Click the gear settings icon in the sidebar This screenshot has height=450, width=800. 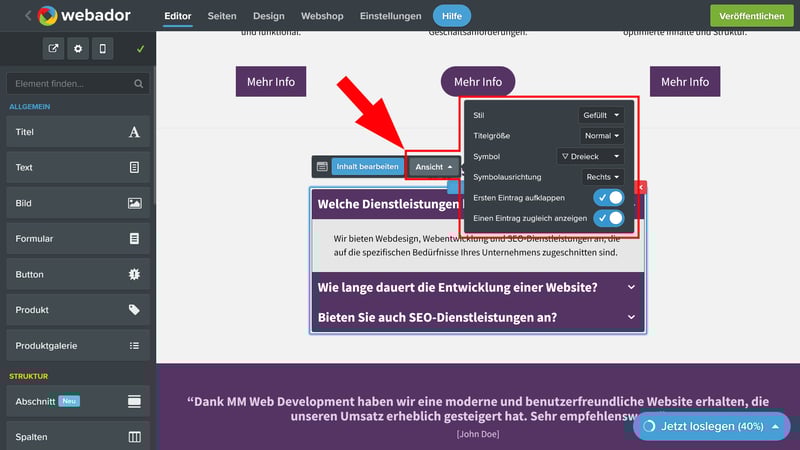[78, 48]
